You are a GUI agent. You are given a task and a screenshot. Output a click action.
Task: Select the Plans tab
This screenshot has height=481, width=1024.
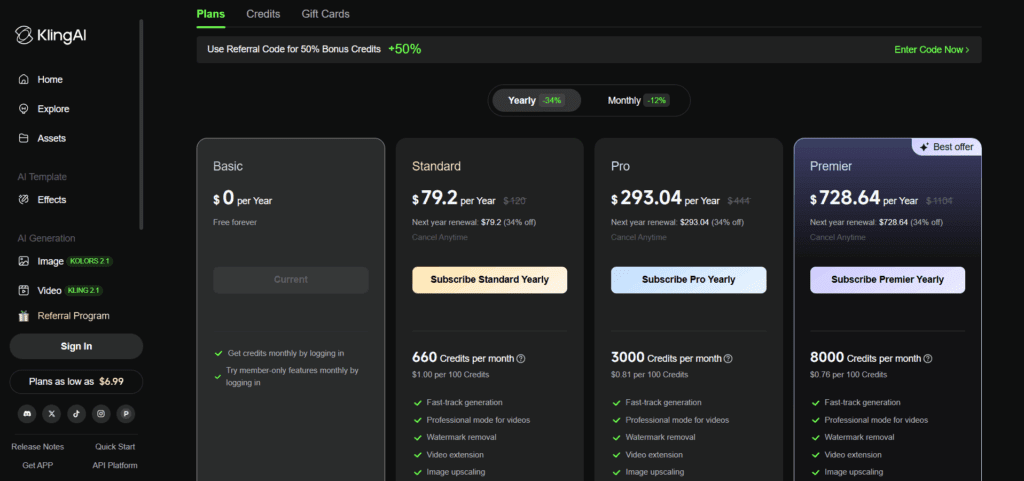[x=210, y=14]
